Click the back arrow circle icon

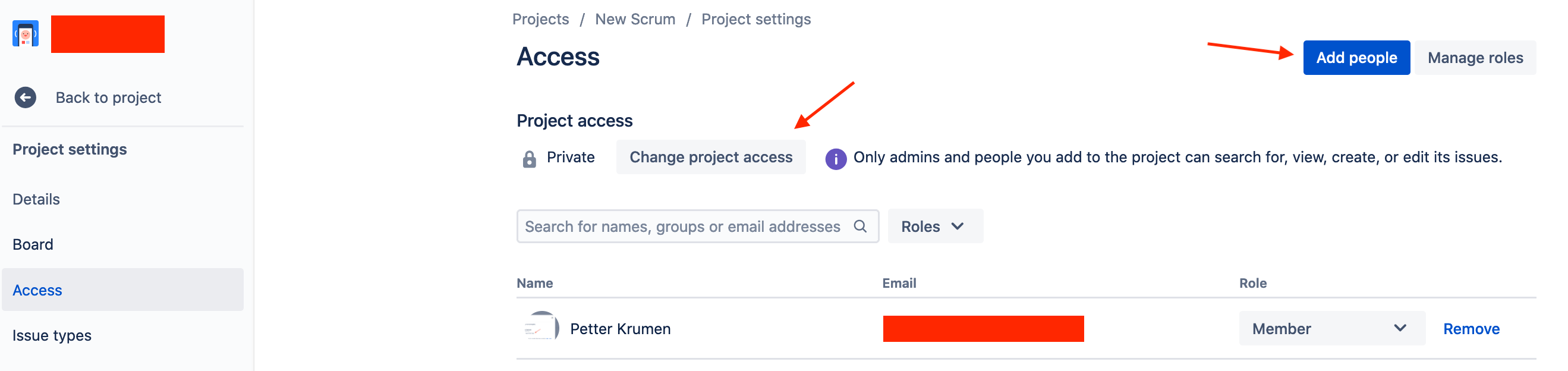(x=26, y=98)
